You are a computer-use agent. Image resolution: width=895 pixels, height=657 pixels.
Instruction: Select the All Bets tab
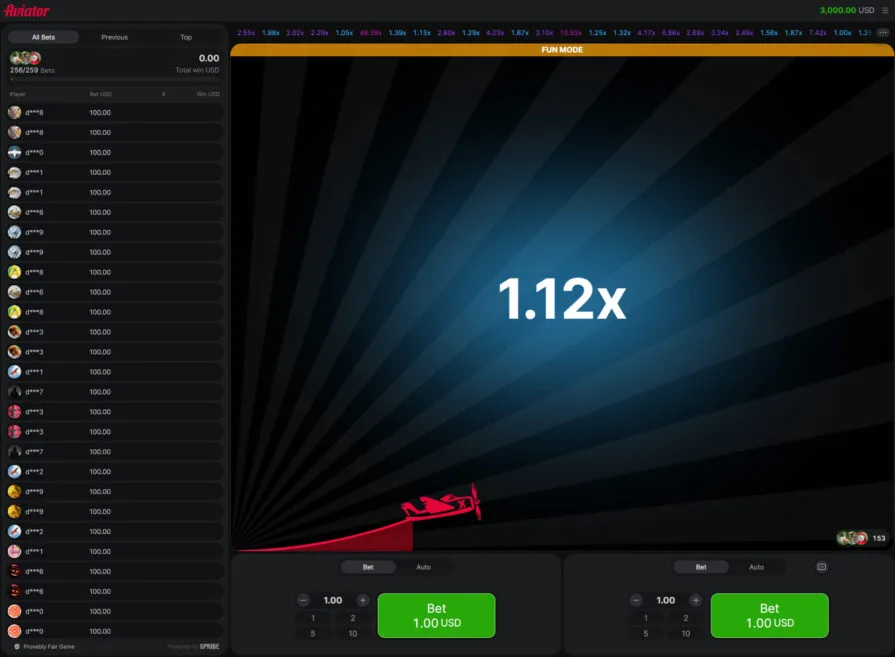point(43,37)
